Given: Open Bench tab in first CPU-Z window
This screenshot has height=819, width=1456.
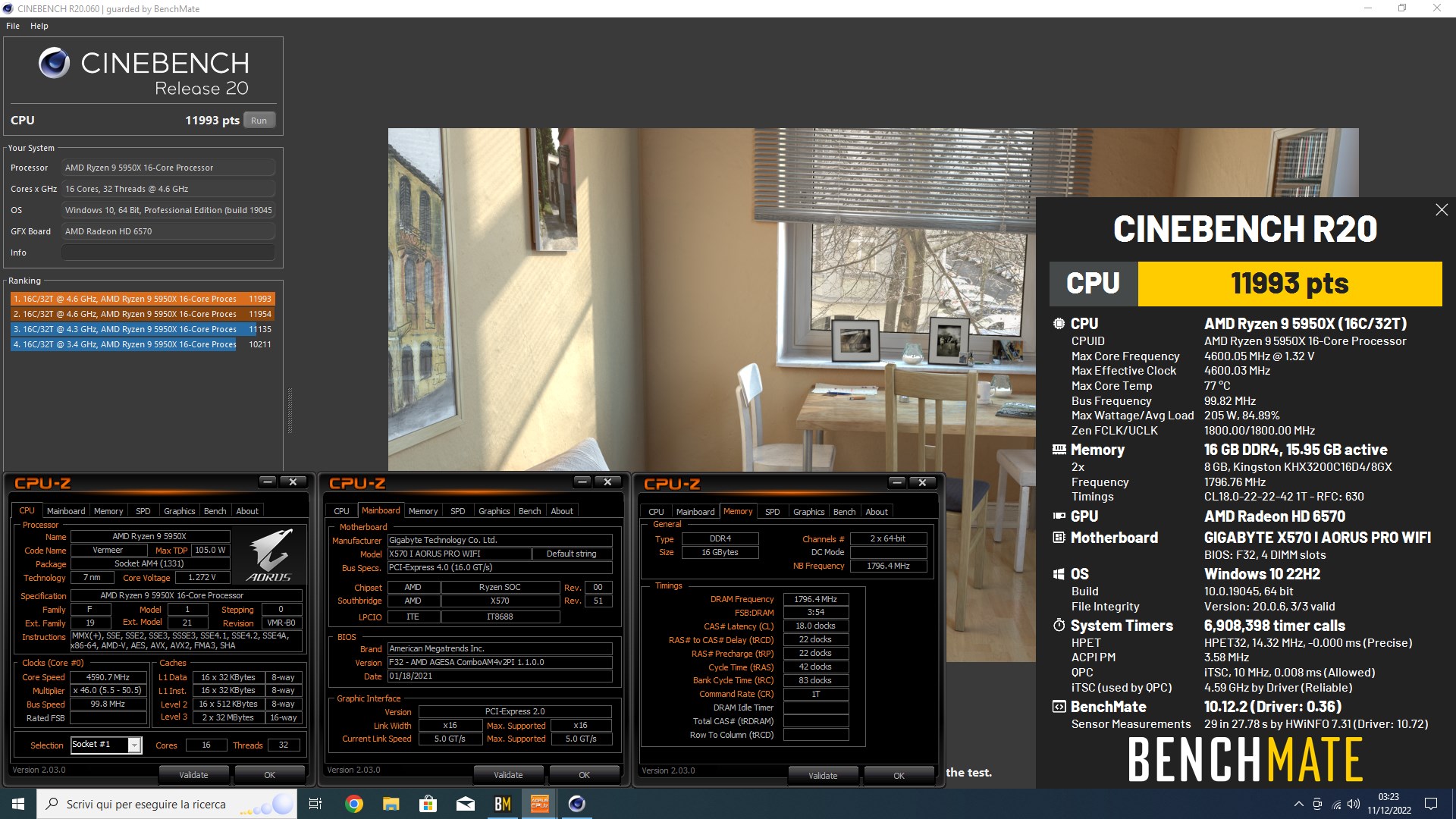Looking at the screenshot, I should click(x=215, y=511).
